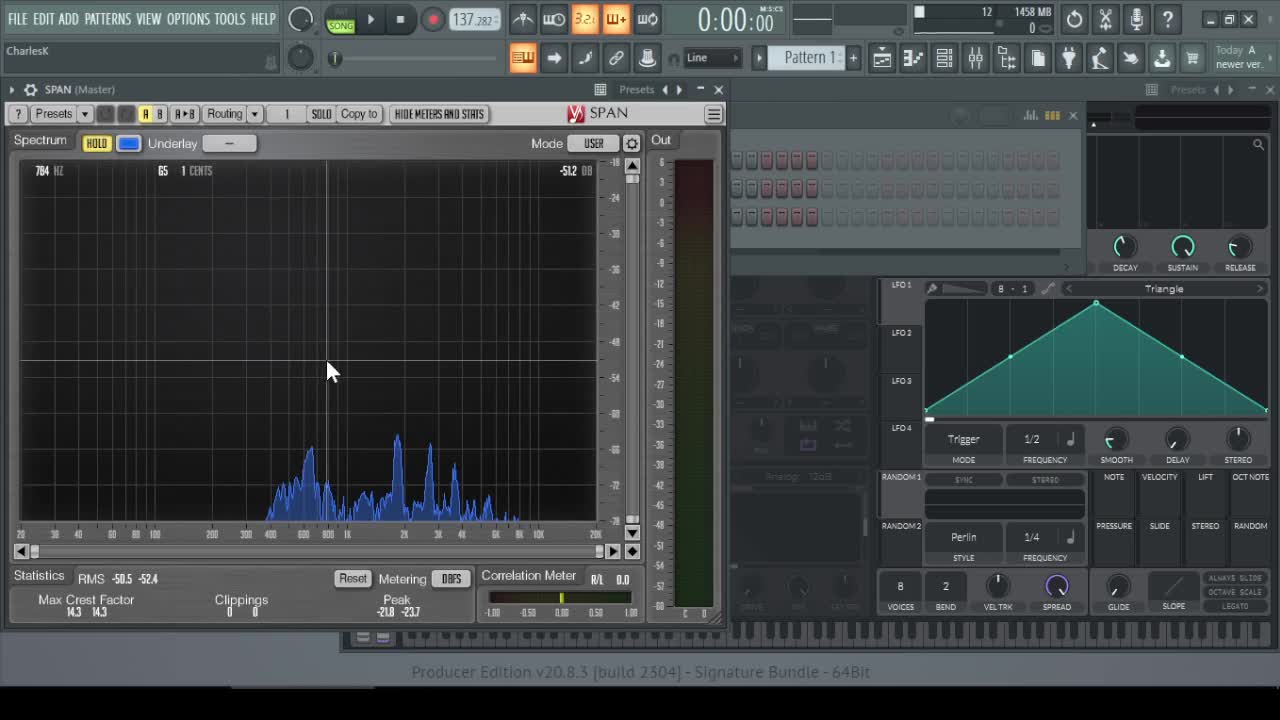The height and width of the screenshot is (720, 1280).
Task: Click the shopping cart icon
Action: 1192,58
